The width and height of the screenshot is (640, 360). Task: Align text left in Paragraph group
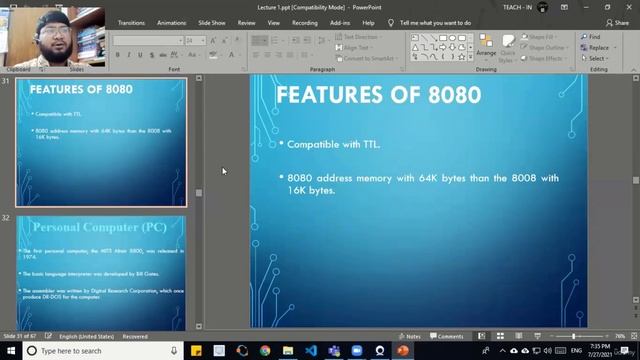(x=256, y=55)
